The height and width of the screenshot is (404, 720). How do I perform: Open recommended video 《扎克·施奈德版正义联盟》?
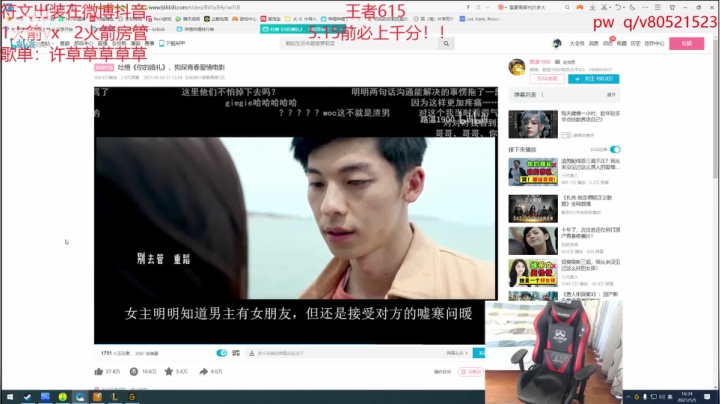tap(533, 208)
